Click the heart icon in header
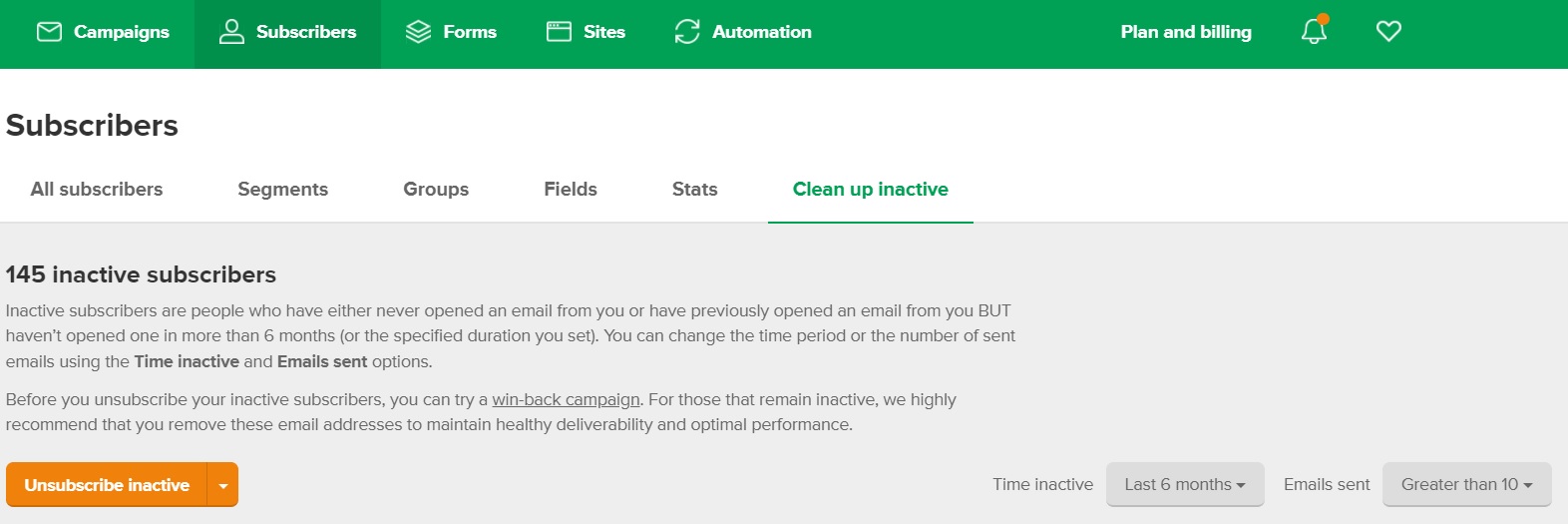 (x=1388, y=32)
